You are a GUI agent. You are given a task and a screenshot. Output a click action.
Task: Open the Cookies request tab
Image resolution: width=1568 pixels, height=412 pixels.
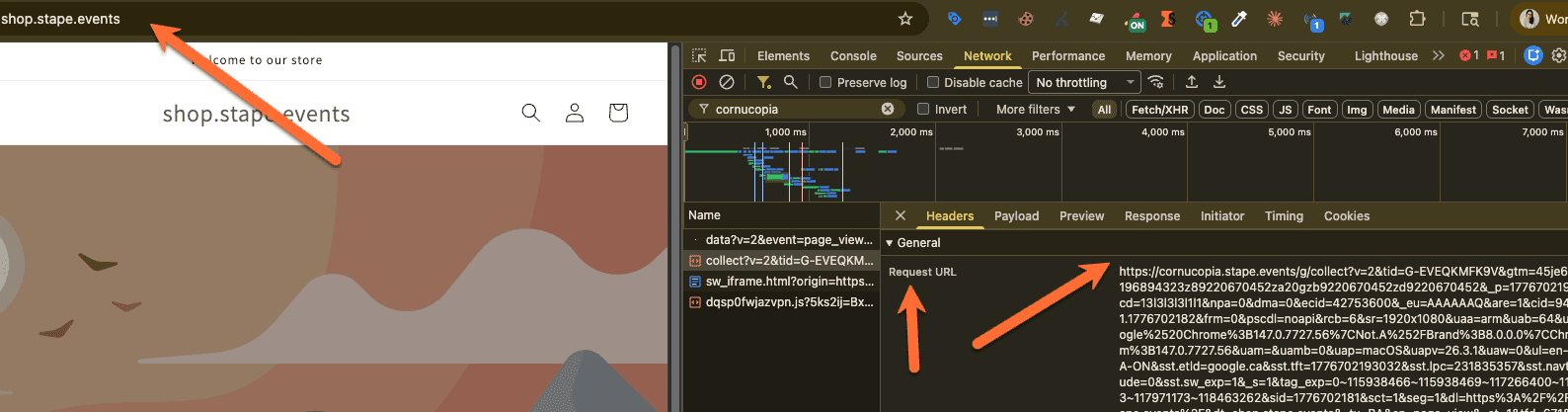point(1347,216)
